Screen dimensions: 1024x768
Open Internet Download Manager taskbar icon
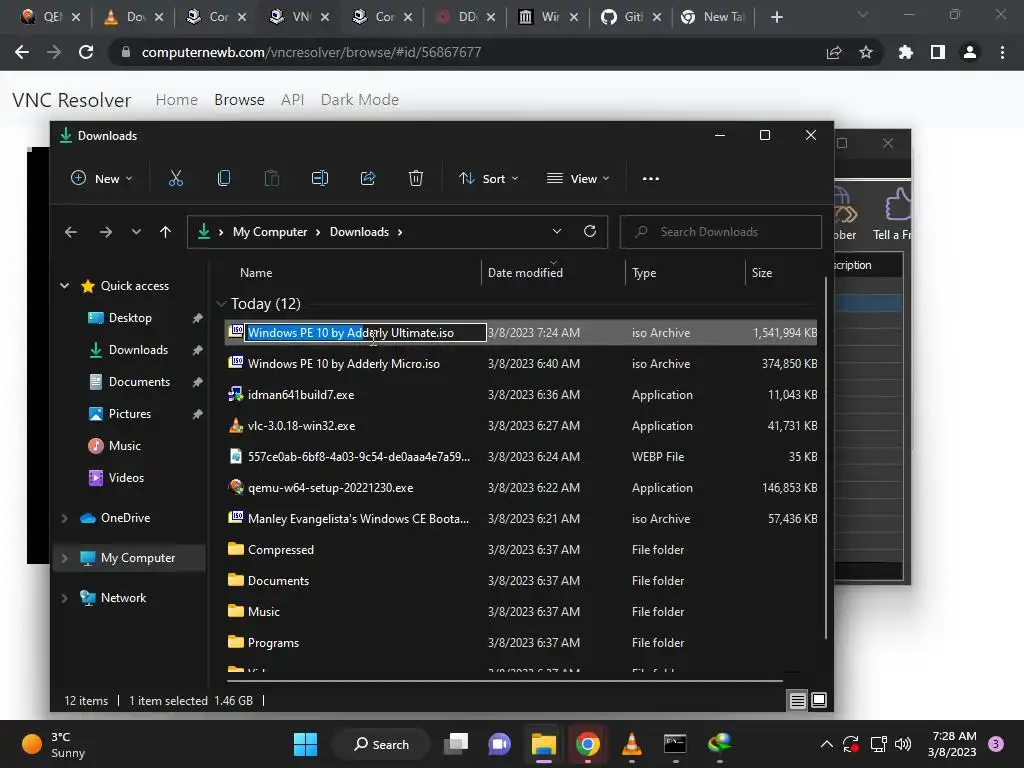[719, 744]
